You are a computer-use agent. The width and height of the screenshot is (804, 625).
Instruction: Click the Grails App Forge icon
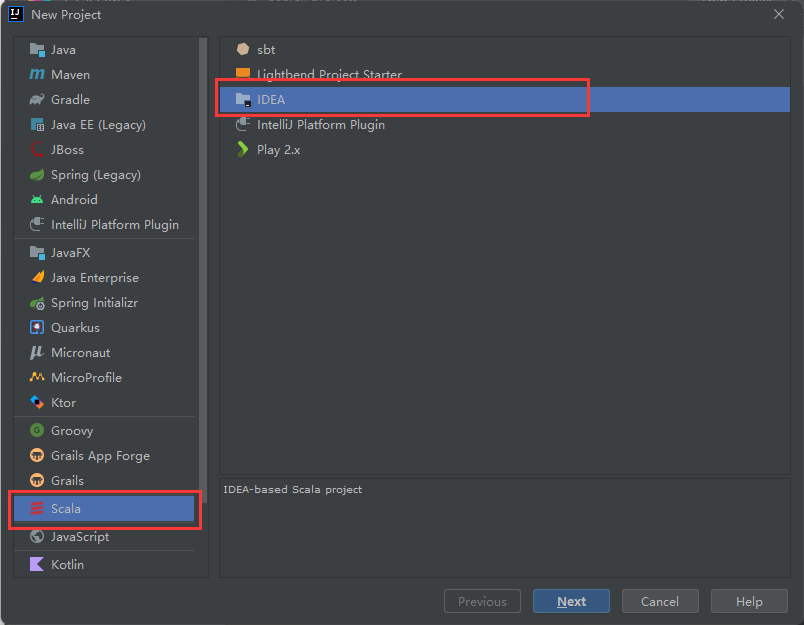pyautogui.click(x=37, y=455)
